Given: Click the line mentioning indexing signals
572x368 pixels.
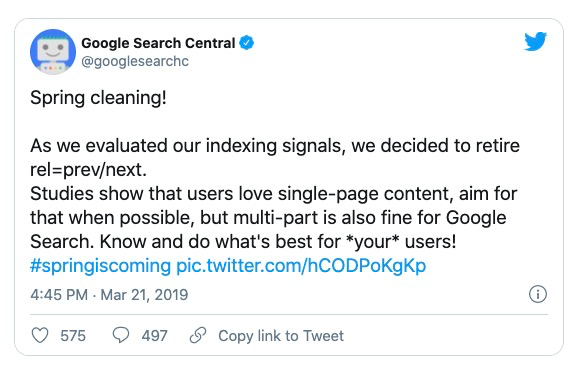Looking at the screenshot, I should [x=275, y=146].
